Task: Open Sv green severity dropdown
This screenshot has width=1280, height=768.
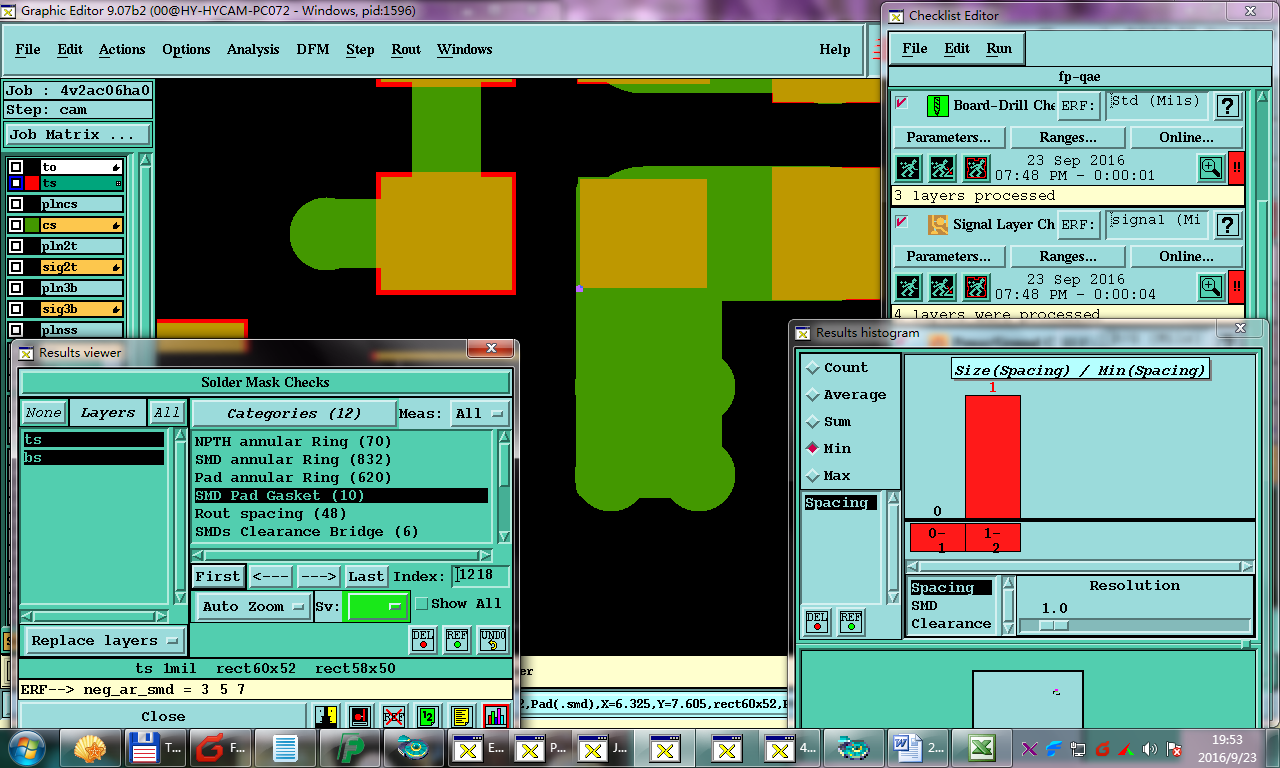Action: point(376,606)
